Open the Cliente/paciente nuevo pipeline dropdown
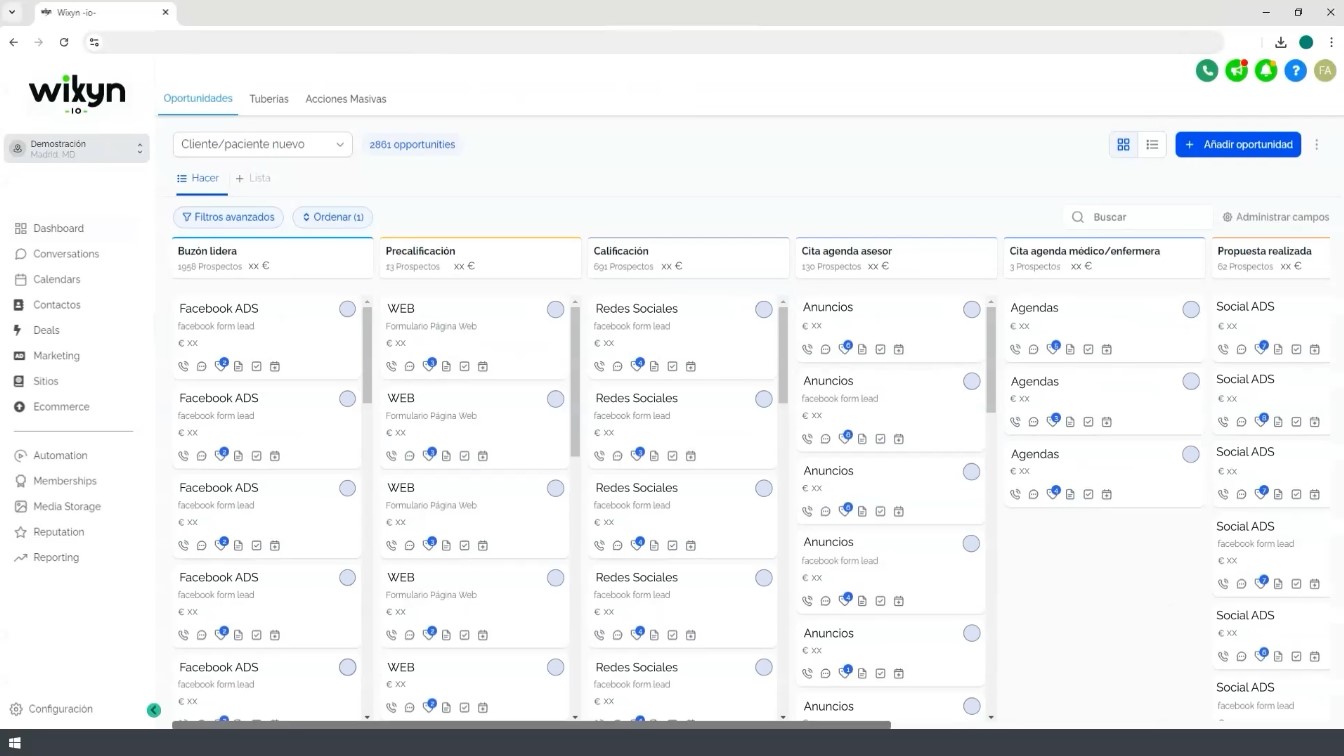 (x=263, y=144)
